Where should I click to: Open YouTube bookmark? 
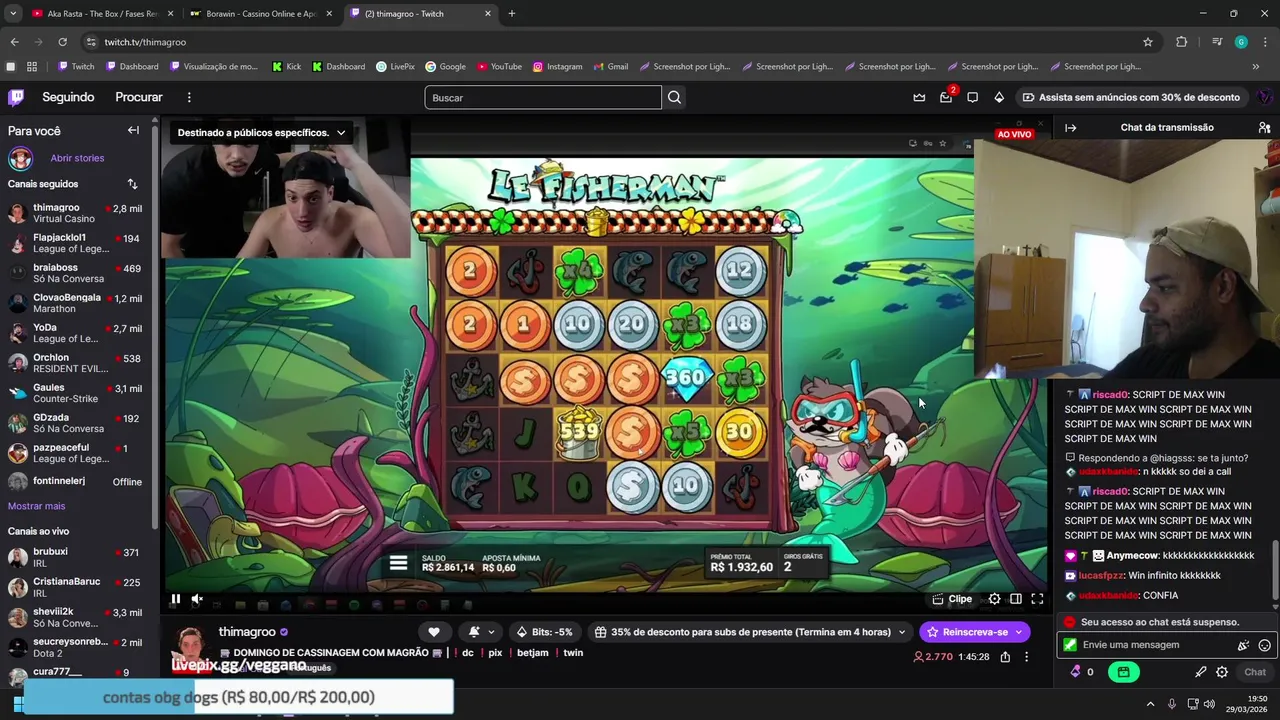pos(499,67)
